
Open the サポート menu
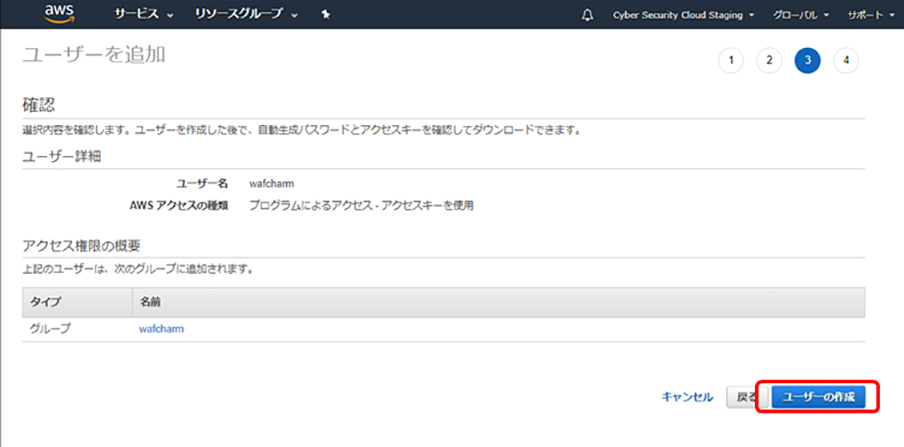pyautogui.click(x=870, y=15)
